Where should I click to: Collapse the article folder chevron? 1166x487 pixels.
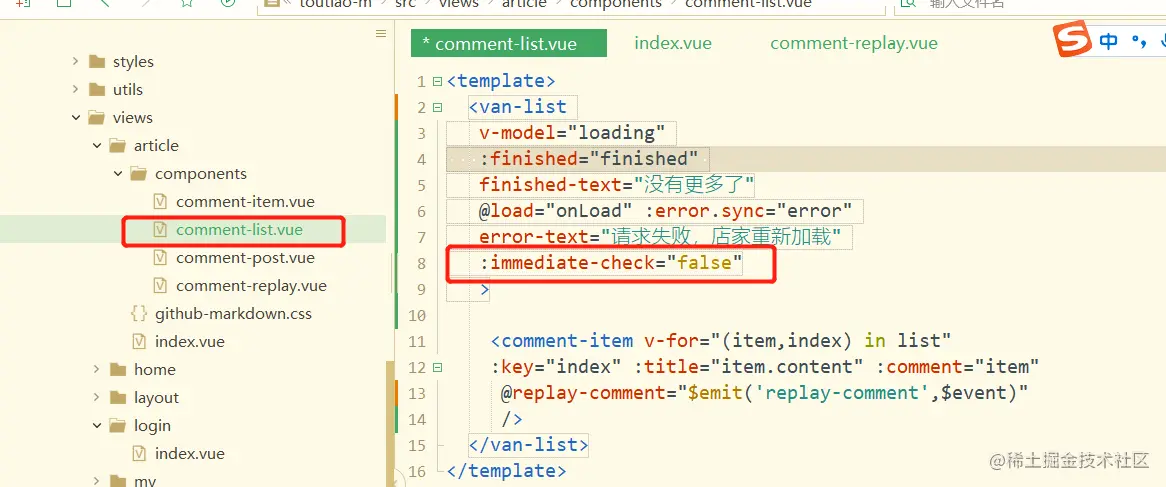tap(97, 146)
